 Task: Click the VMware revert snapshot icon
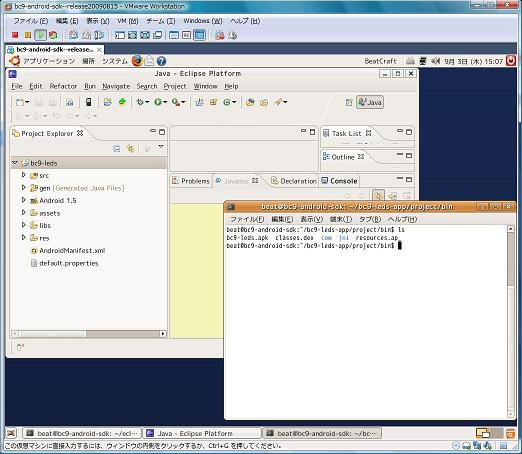point(86,35)
